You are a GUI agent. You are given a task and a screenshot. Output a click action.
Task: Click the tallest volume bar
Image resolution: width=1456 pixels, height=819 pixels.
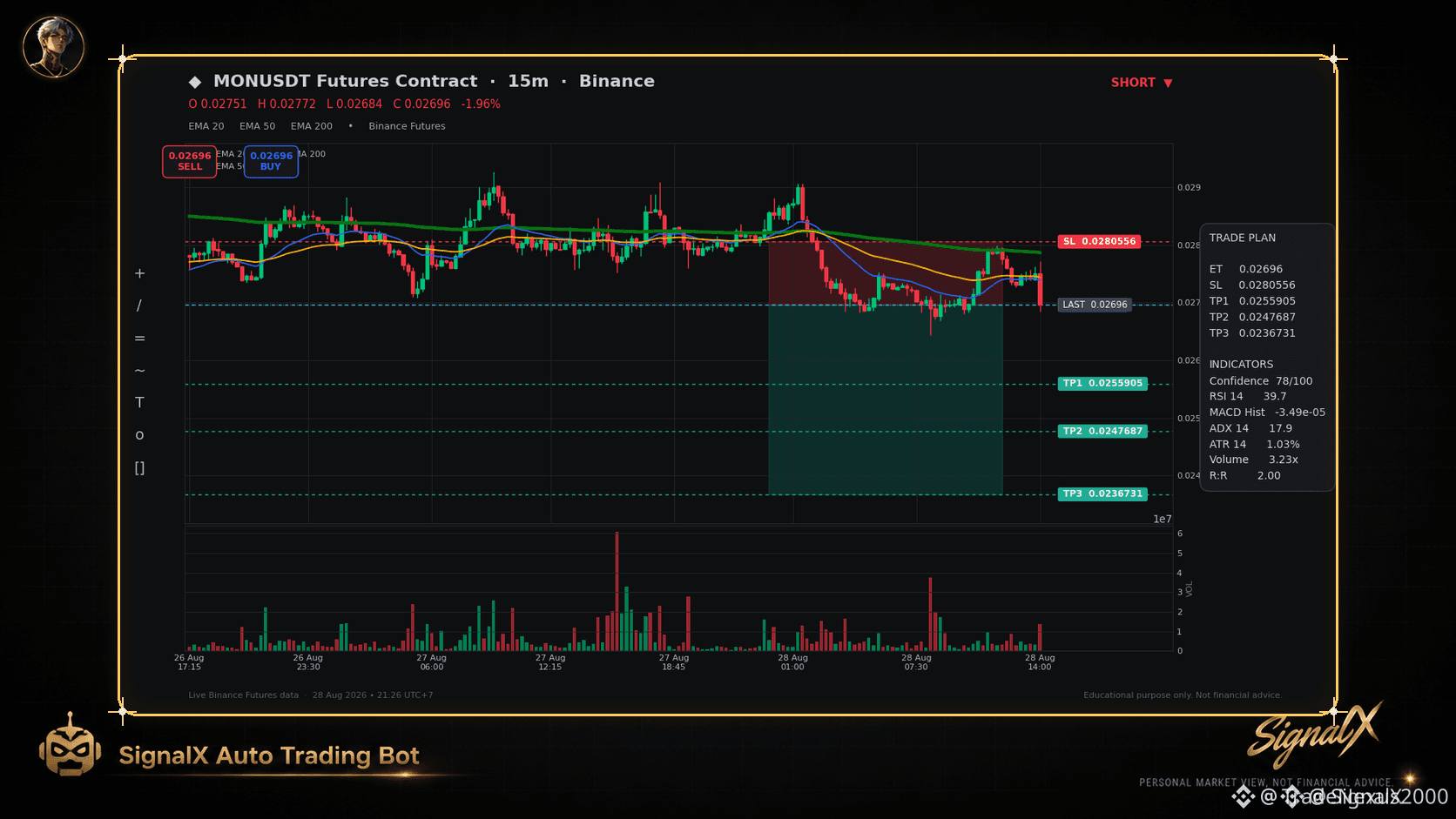[617, 591]
